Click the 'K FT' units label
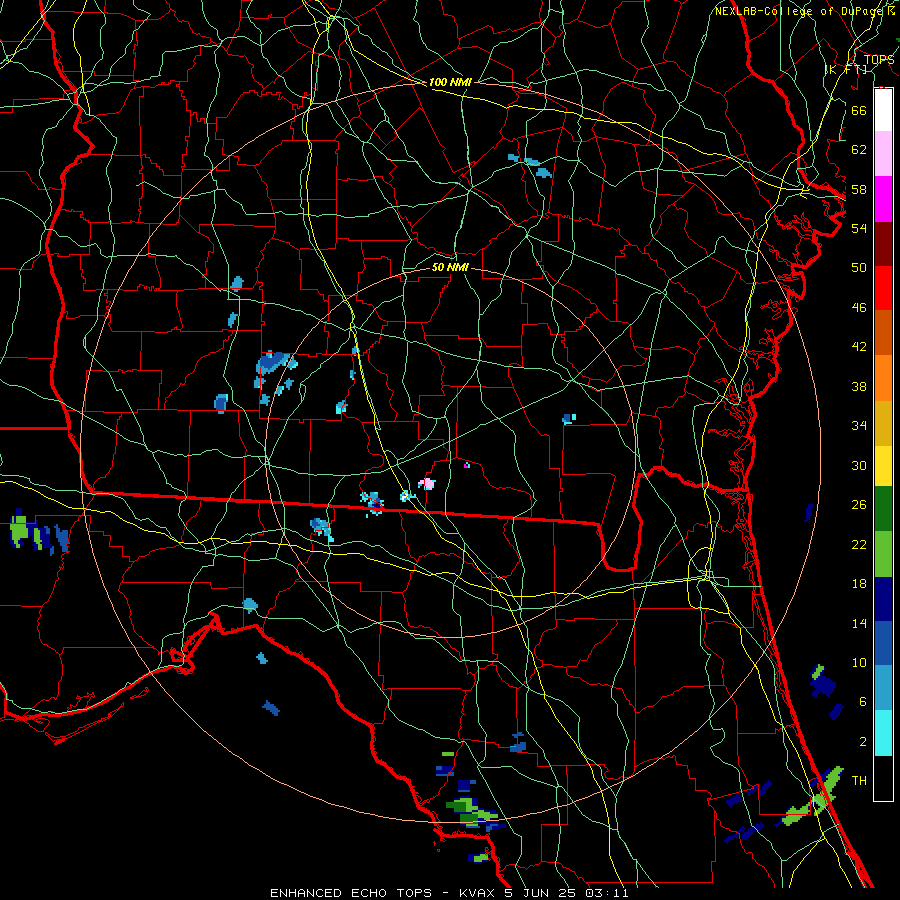 click(846, 69)
